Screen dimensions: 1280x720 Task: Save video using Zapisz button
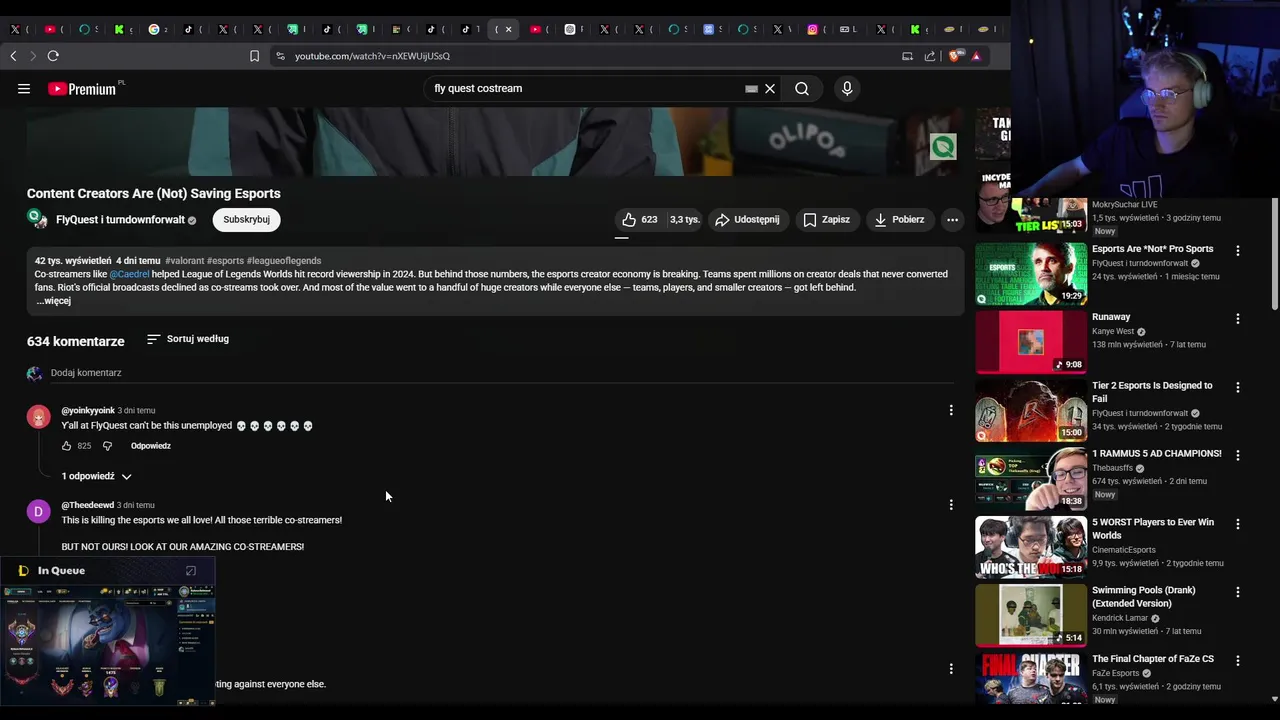pos(827,220)
